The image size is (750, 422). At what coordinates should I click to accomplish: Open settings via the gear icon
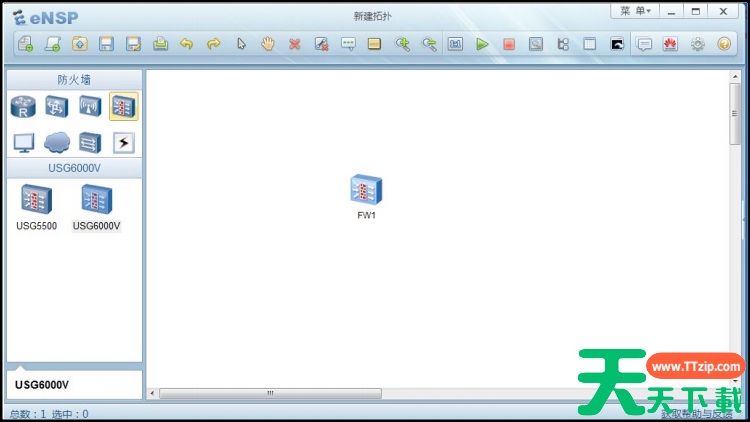coord(697,44)
